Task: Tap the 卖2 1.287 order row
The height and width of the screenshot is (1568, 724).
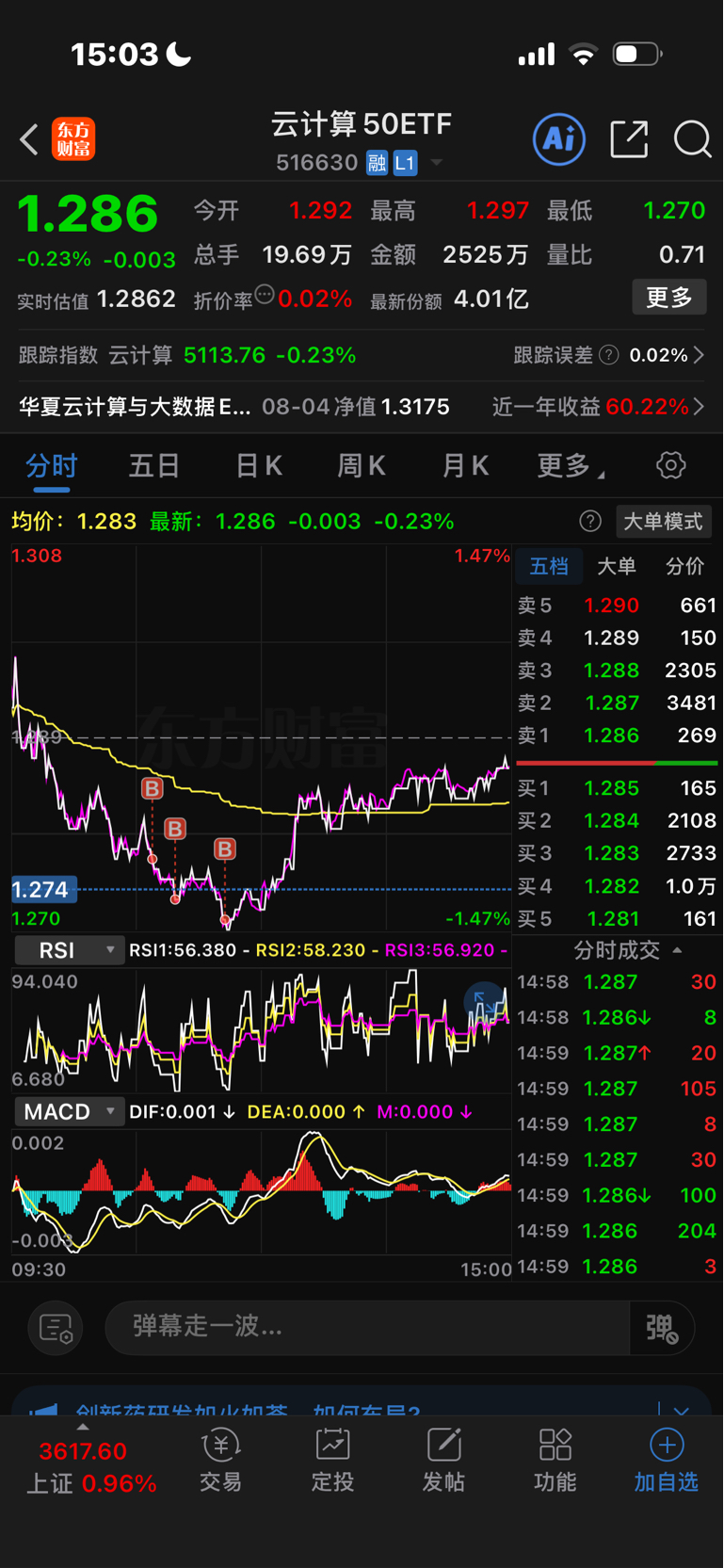Action: tap(617, 703)
